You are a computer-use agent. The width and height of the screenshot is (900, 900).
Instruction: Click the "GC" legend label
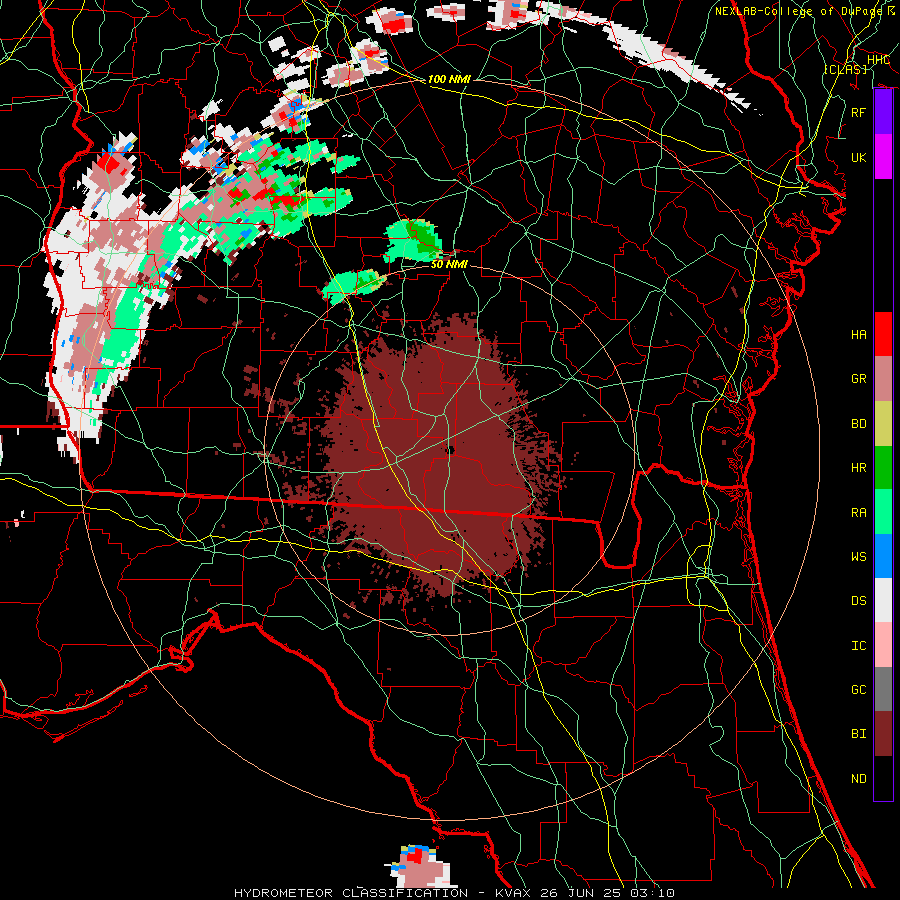click(x=859, y=689)
